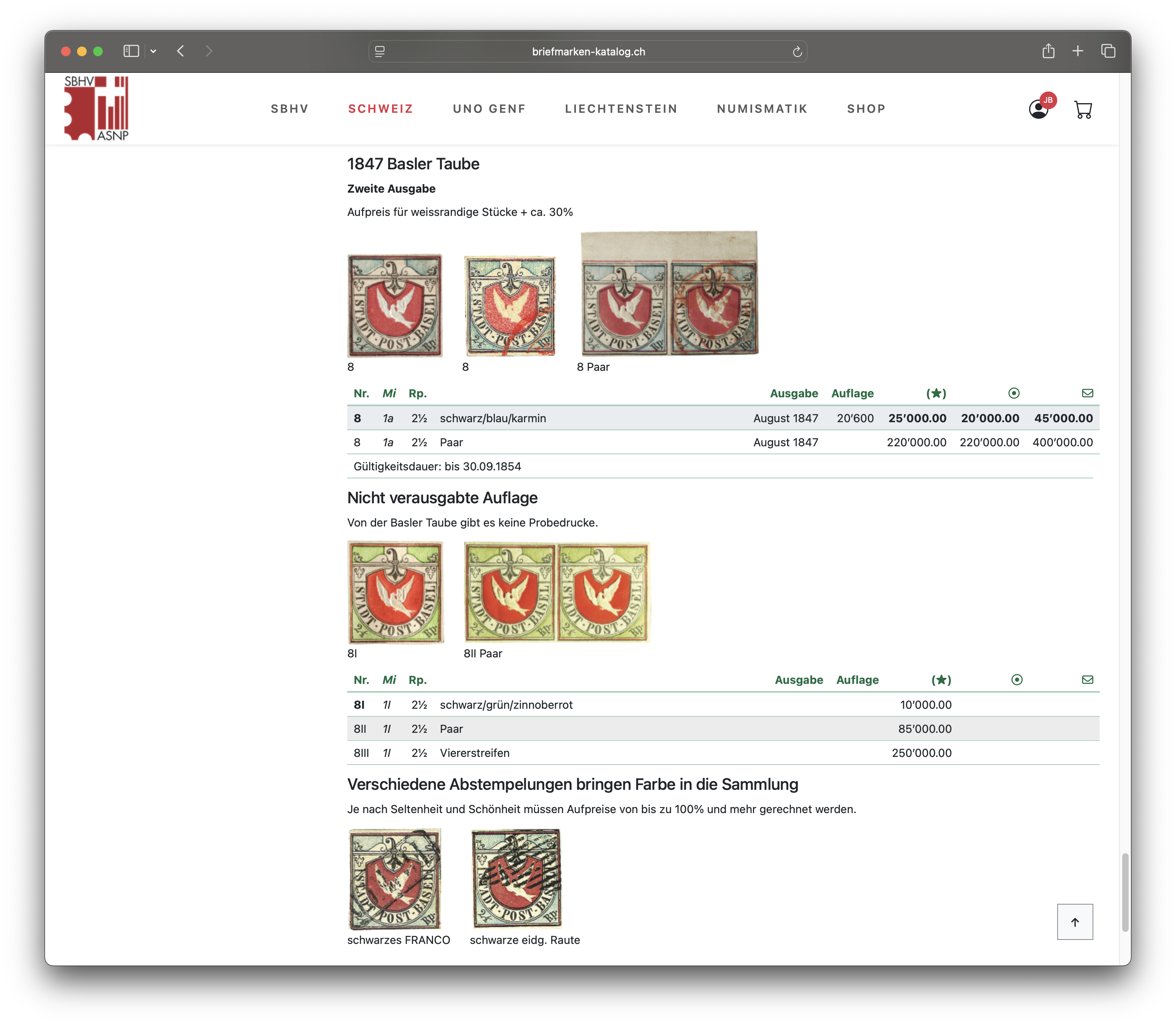Open the LIECHTENSTEIN menu
This screenshot has height=1025, width=1176.
point(621,109)
